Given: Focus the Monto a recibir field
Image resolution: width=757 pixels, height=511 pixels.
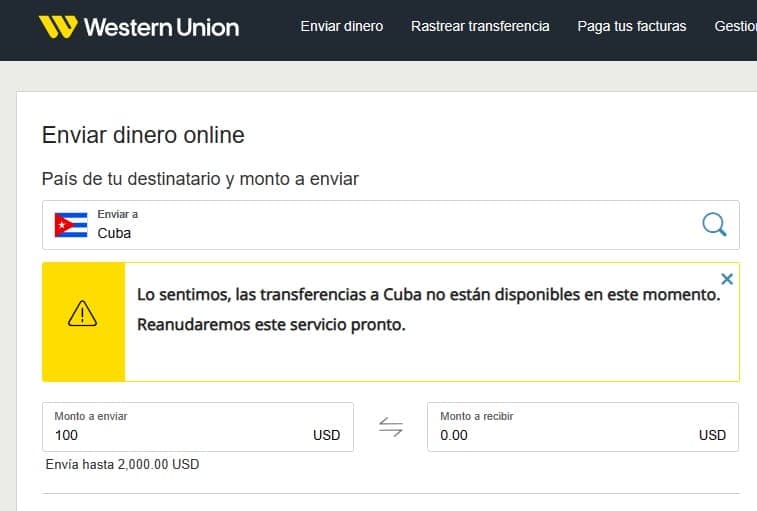Looking at the screenshot, I should point(560,434).
